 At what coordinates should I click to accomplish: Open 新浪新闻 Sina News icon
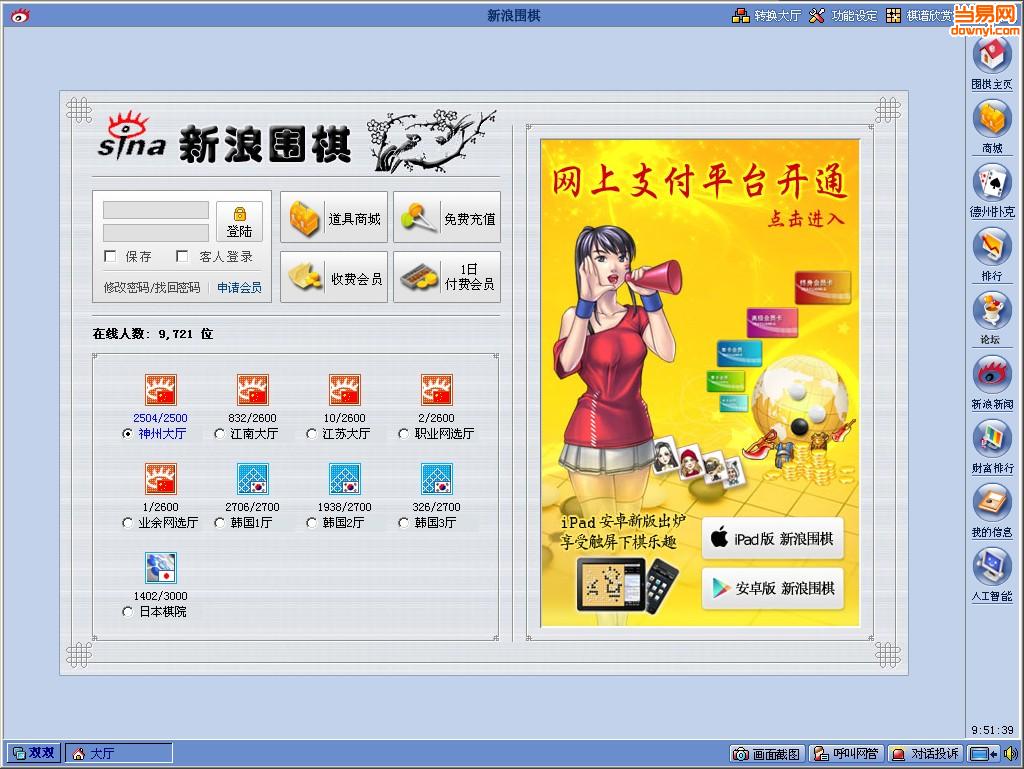[991, 378]
